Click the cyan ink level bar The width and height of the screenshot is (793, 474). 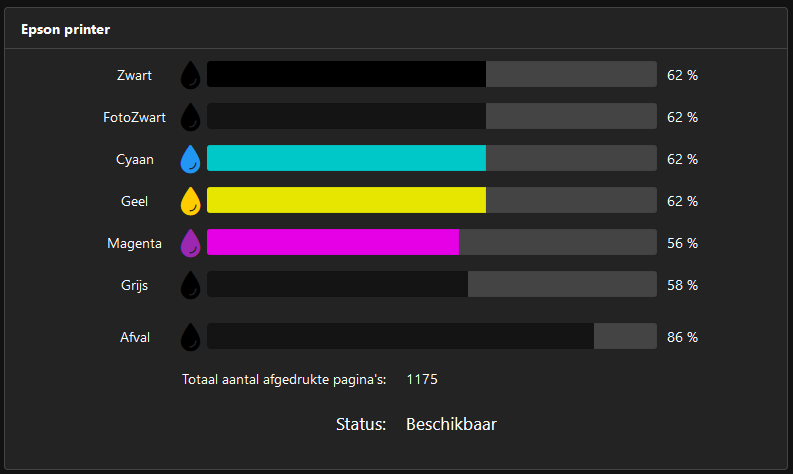pos(431,159)
